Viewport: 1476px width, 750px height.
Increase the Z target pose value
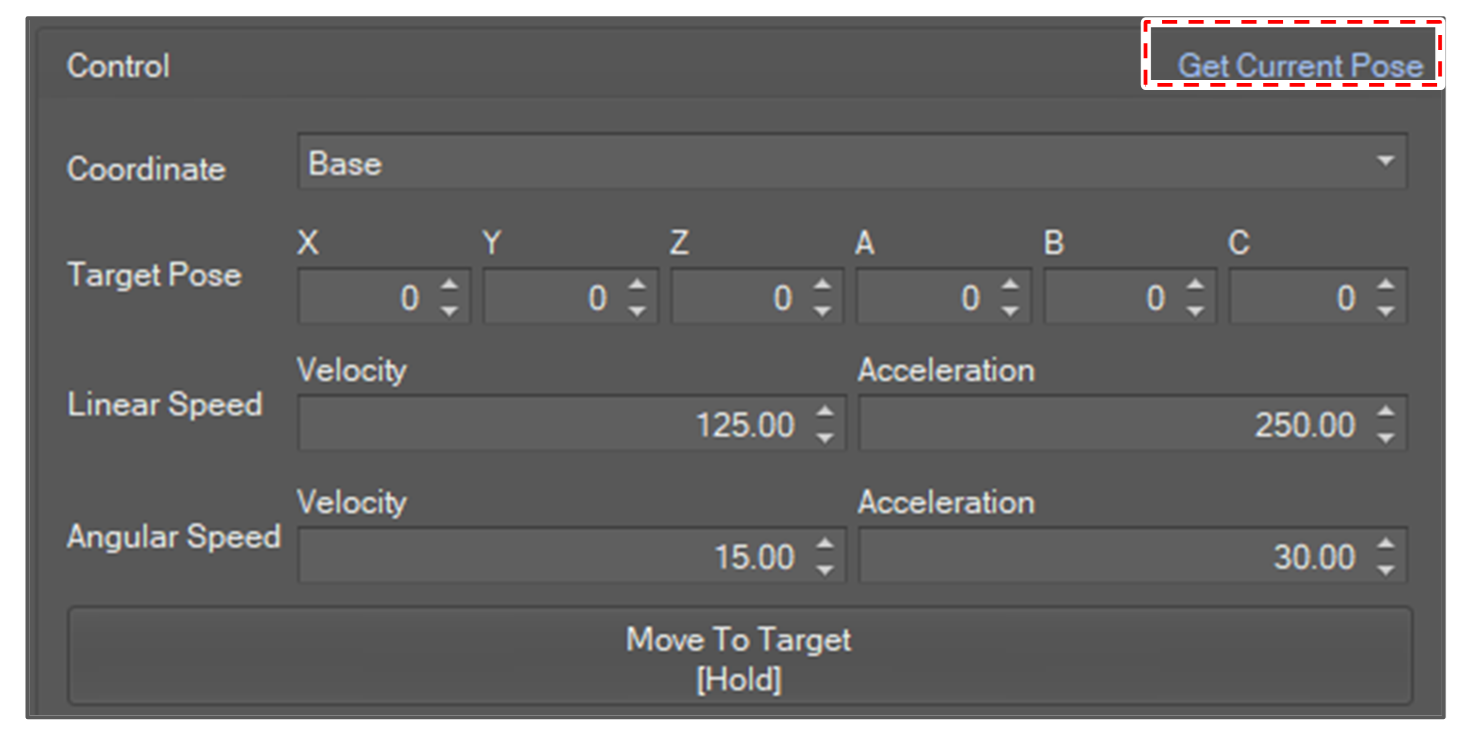click(x=822, y=286)
